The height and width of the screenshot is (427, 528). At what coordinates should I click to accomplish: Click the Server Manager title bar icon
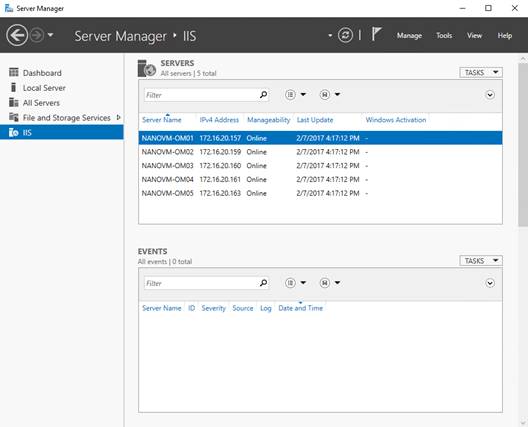click(9, 8)
